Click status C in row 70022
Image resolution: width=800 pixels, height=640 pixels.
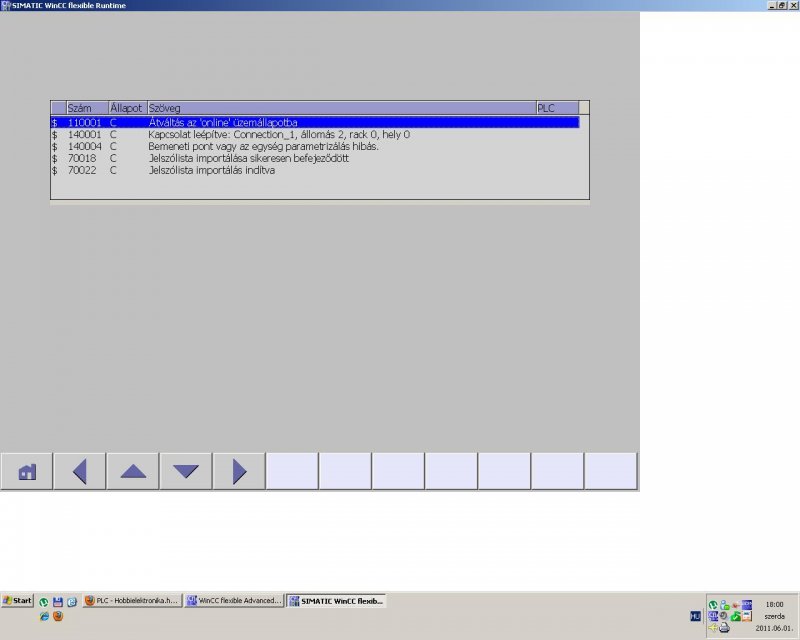click(x=113, y=170)
